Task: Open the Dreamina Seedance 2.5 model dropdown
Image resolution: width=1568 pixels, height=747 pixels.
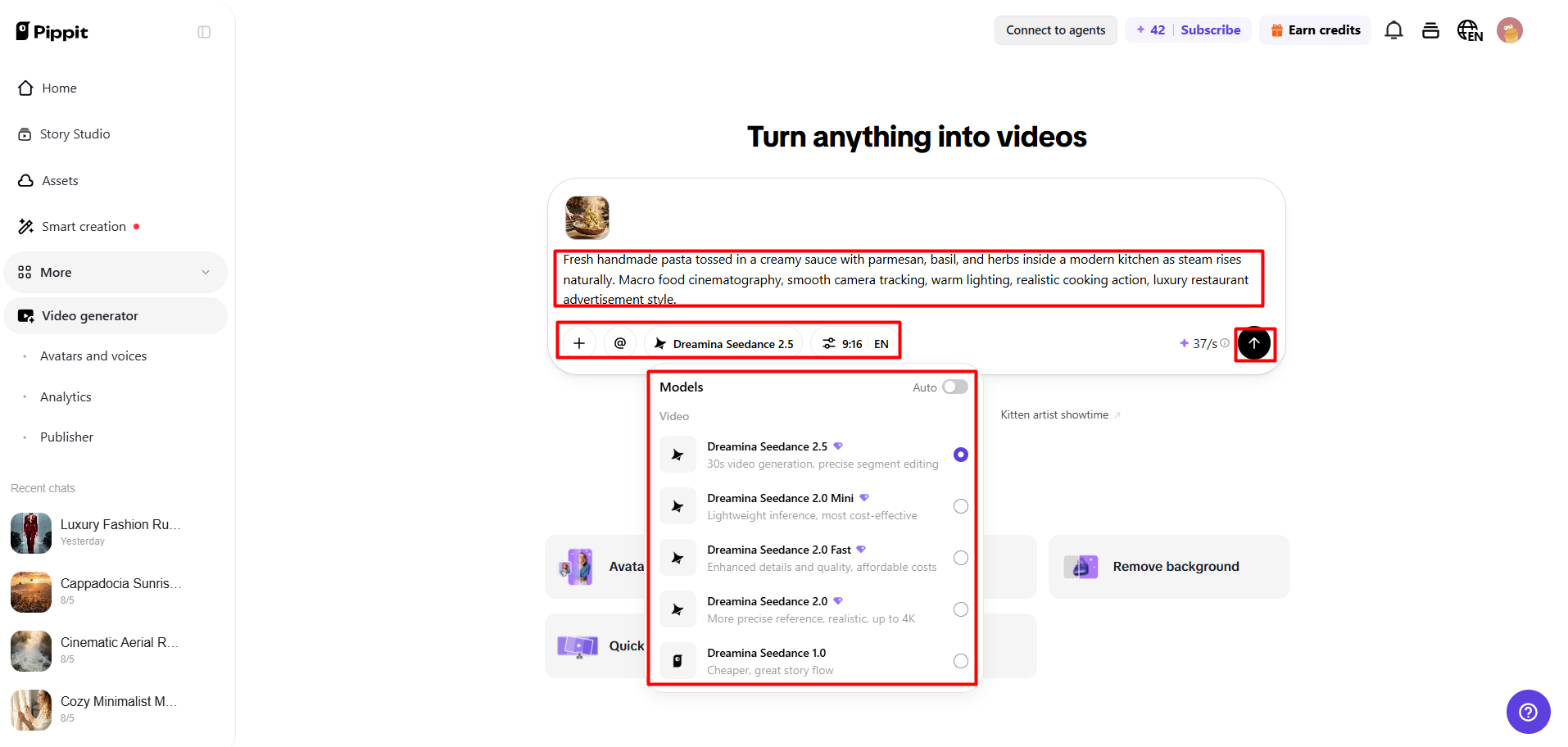Action: (723, 343)
